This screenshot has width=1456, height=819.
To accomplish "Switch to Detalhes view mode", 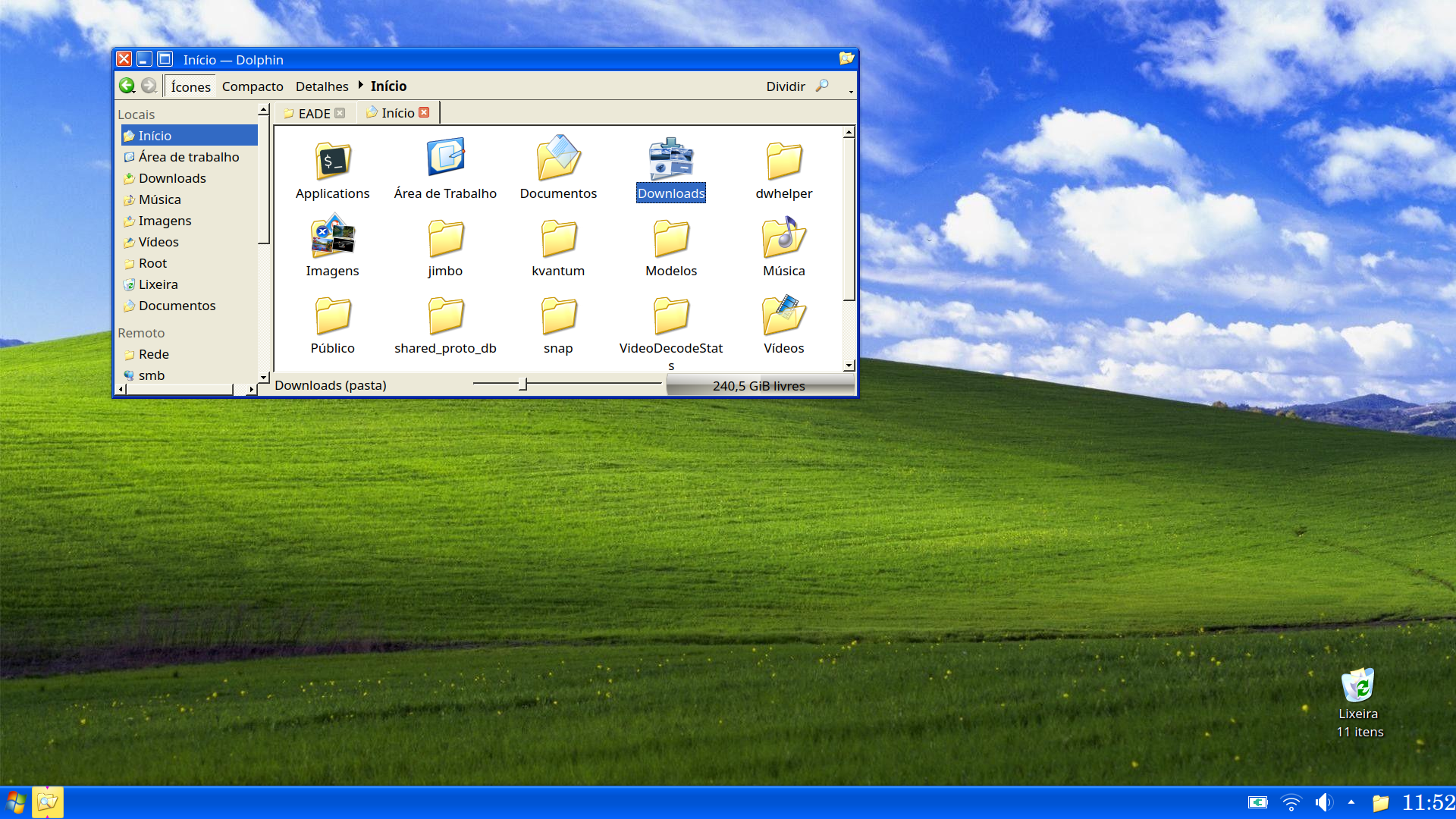I will pos(322,86).
